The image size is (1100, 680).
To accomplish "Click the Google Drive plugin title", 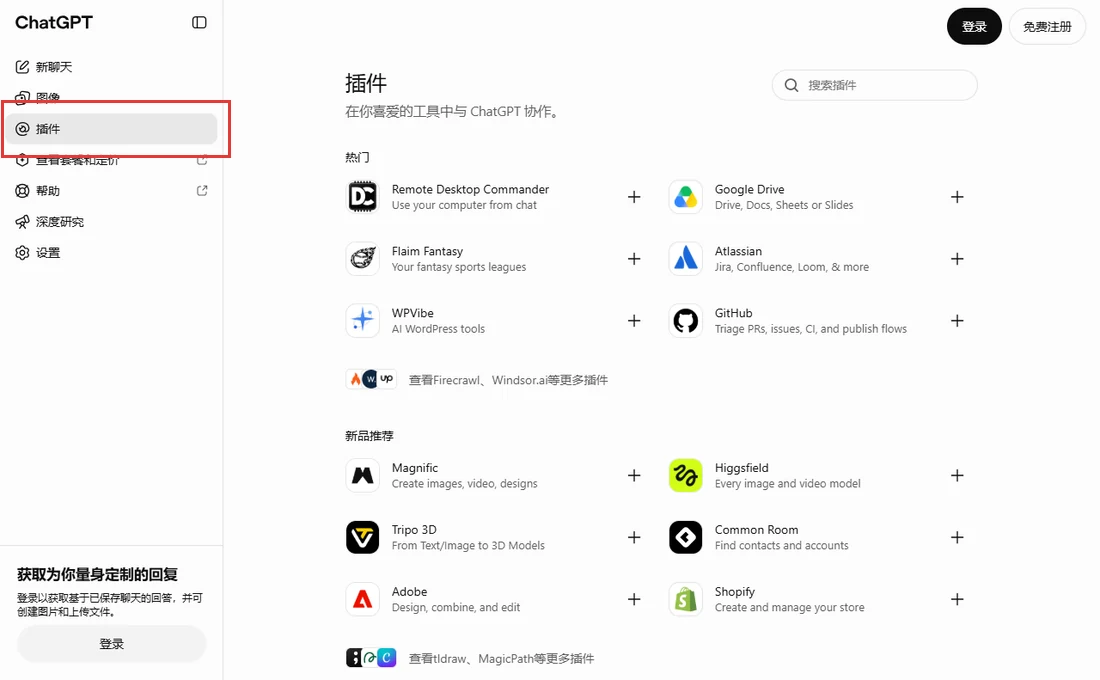I will click(749, 189).
